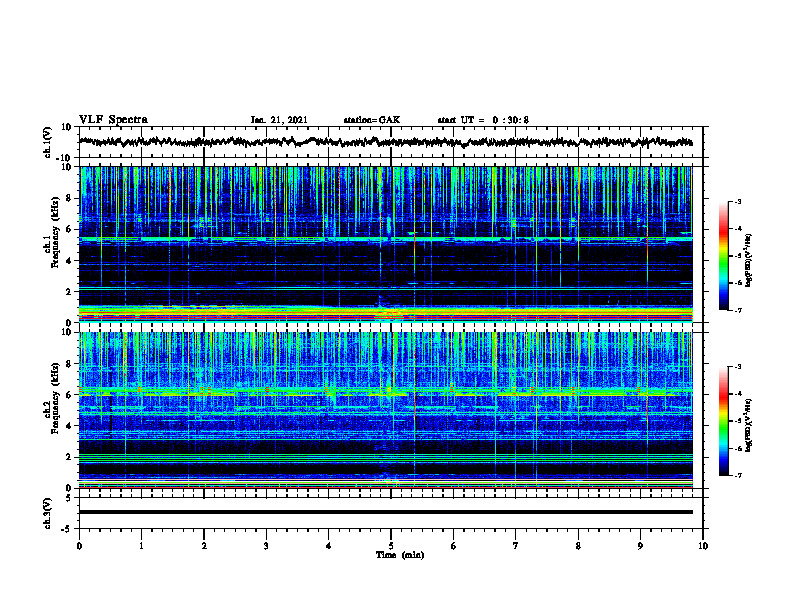This screenshot has height=612, width=792.
Task: Click the ch.1 voltage waveform trace
Action: [x=386, y=142]
